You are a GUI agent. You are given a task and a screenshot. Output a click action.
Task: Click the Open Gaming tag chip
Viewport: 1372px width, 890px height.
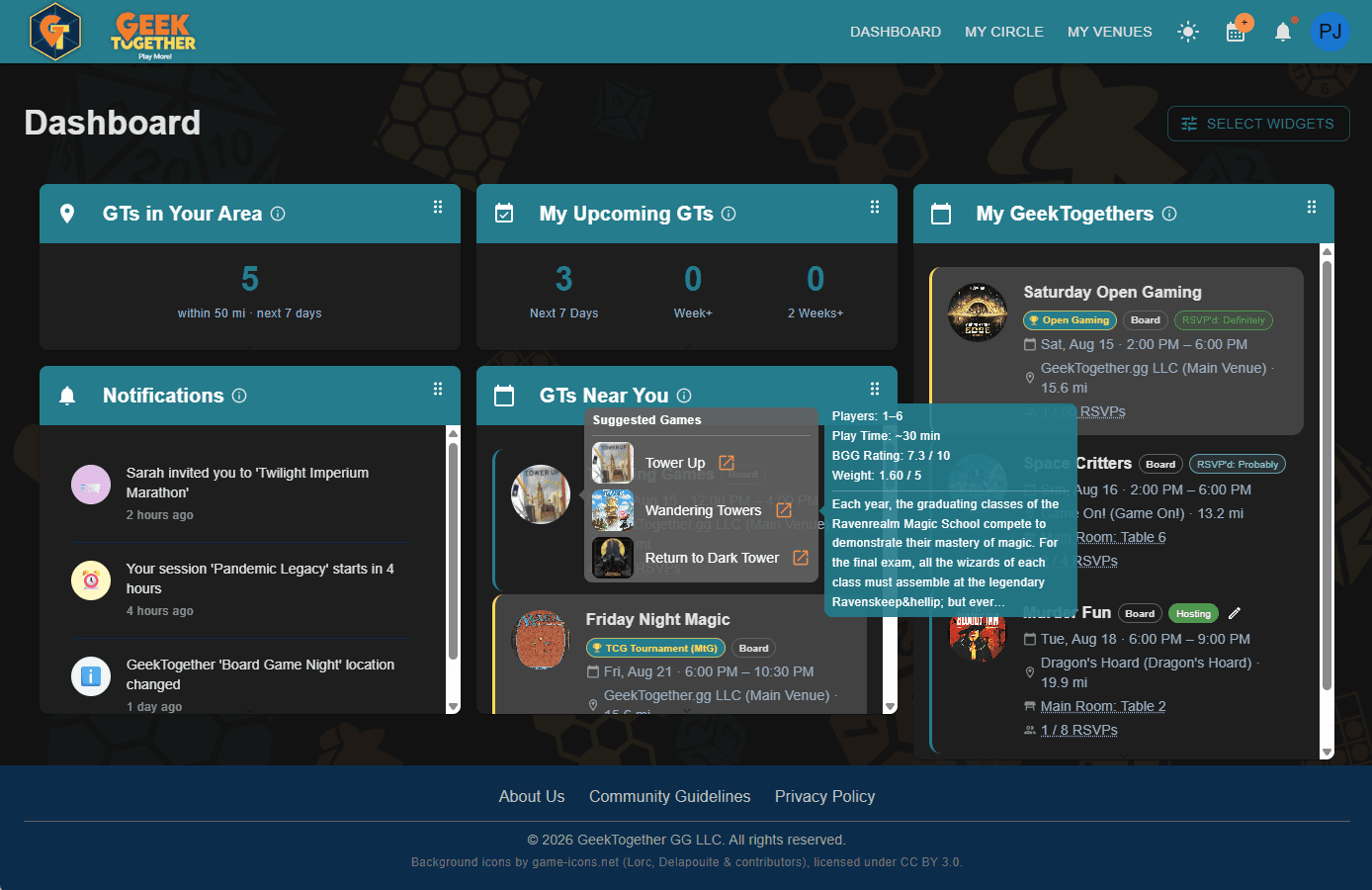click(1070, 320)
